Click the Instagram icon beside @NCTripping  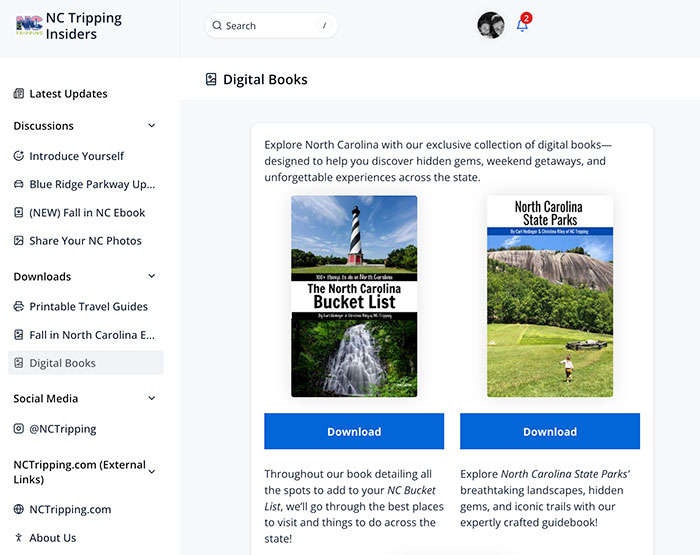(x=19, y=429)
